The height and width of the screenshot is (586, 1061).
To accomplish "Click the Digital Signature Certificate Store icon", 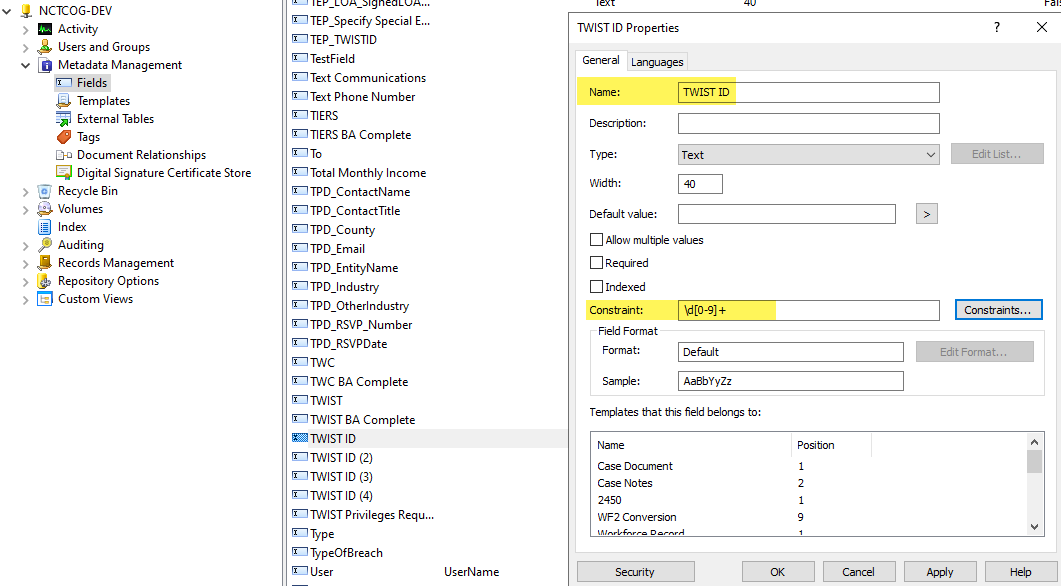I will tap(64, 173).
